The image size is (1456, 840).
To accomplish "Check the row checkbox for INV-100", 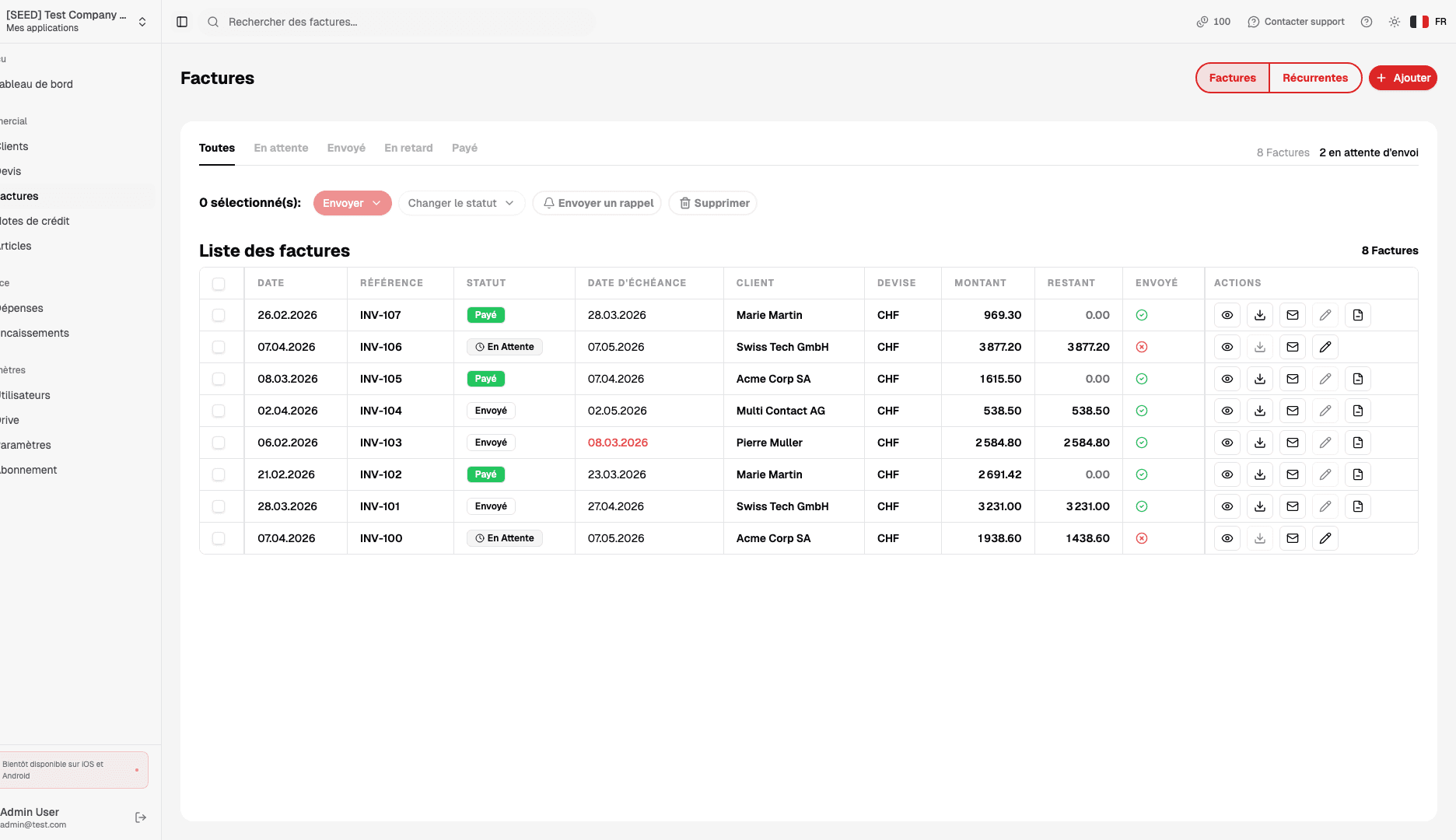I will (x=219, y=537).
